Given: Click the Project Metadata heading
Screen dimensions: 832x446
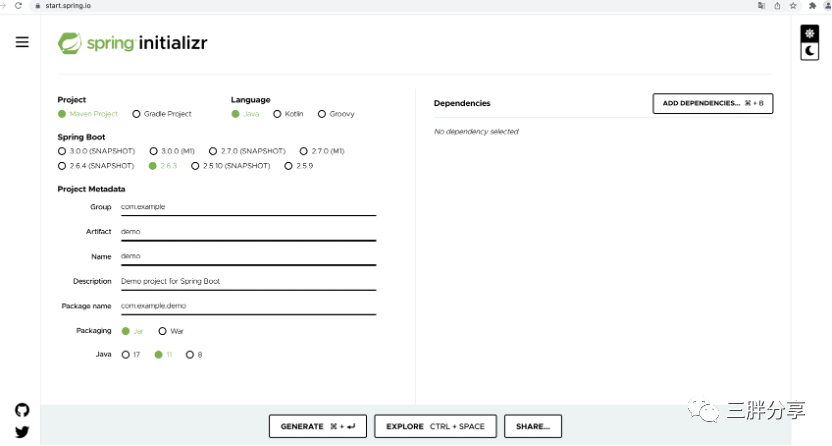Looking at the screenshot, I should click(91, 189).
